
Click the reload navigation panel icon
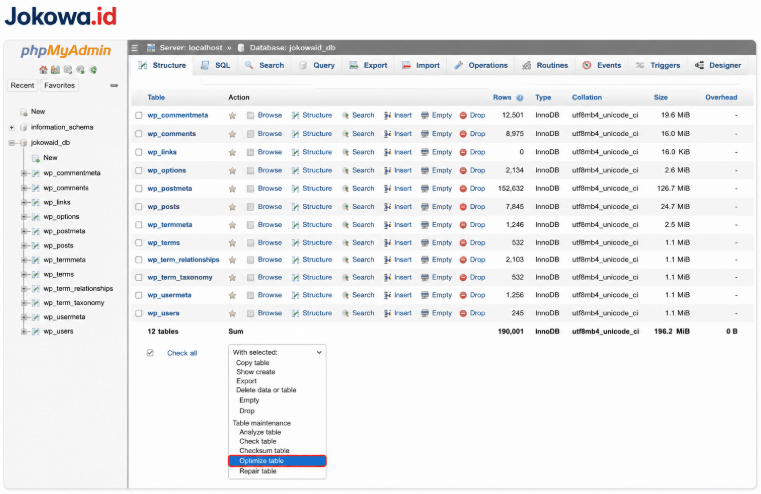coord(93,70)
